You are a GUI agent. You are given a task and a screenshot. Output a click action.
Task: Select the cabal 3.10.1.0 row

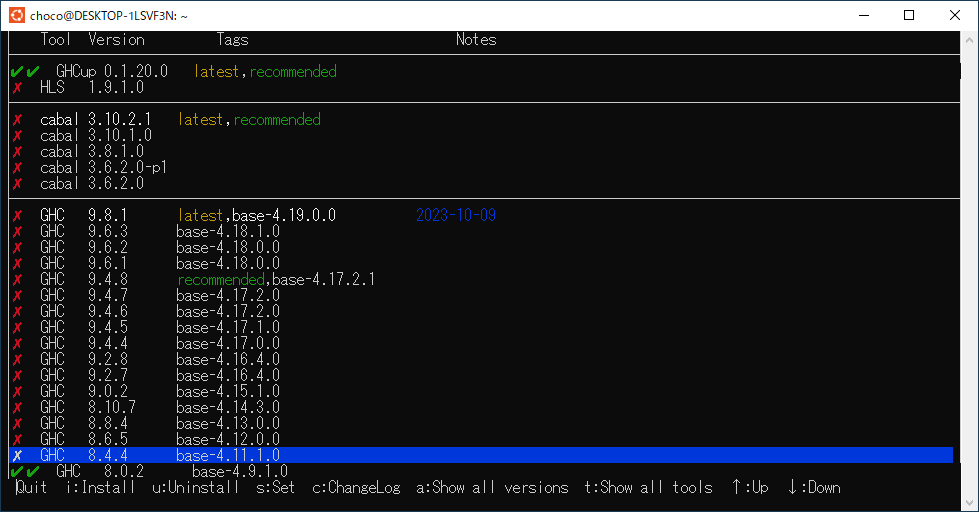coord(485,135)
